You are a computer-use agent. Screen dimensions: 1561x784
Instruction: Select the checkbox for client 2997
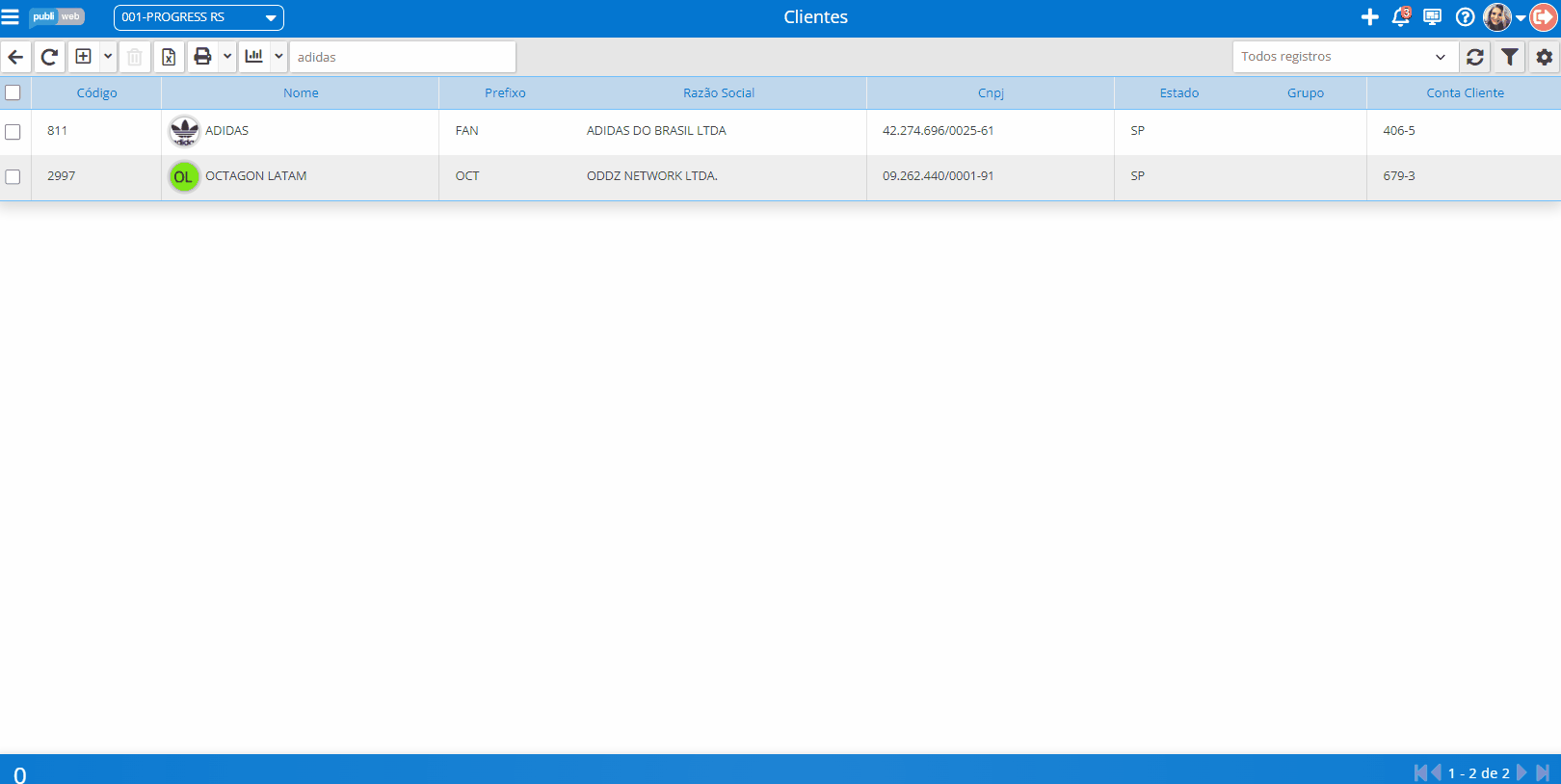pos(13,176)
